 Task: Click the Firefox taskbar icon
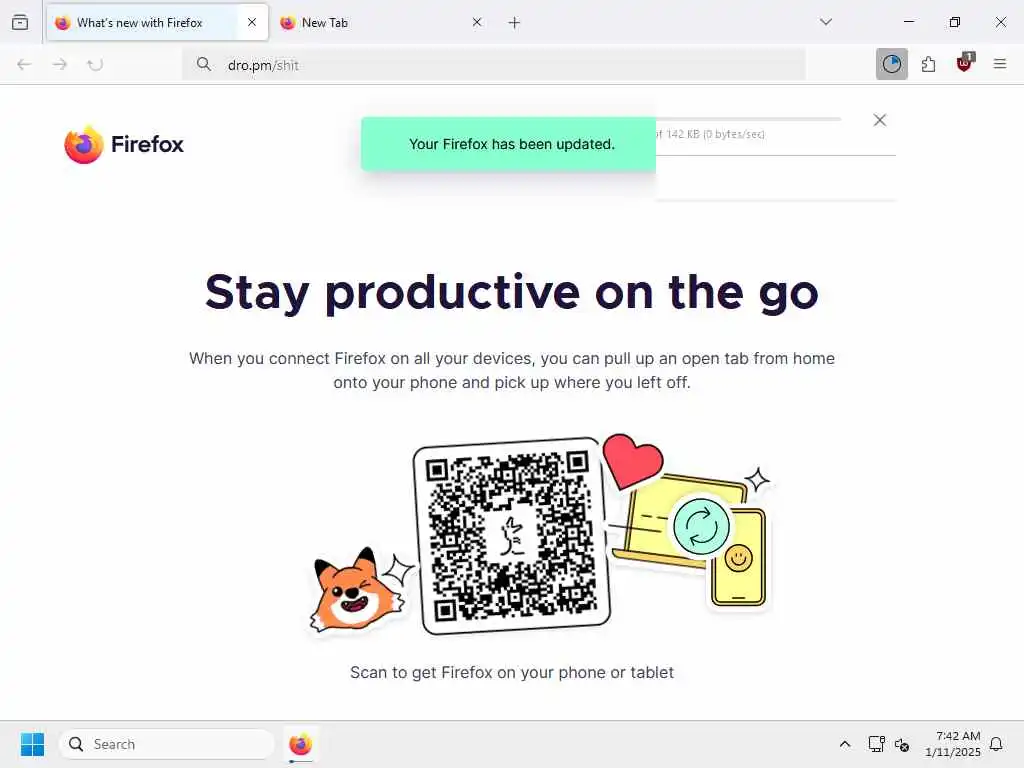pyautogui.click(x=300, y=744)
